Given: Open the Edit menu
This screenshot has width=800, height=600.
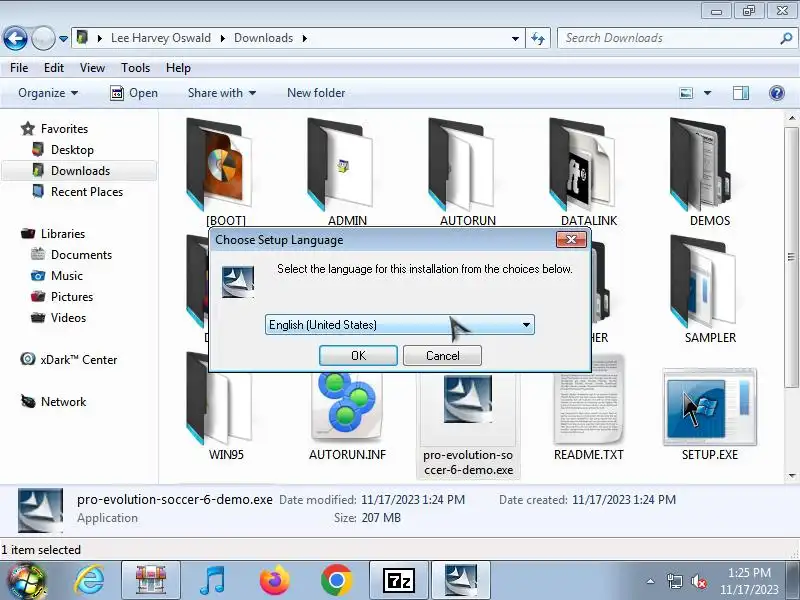Looking at the screenshot, I should click(x=54, y=68).
